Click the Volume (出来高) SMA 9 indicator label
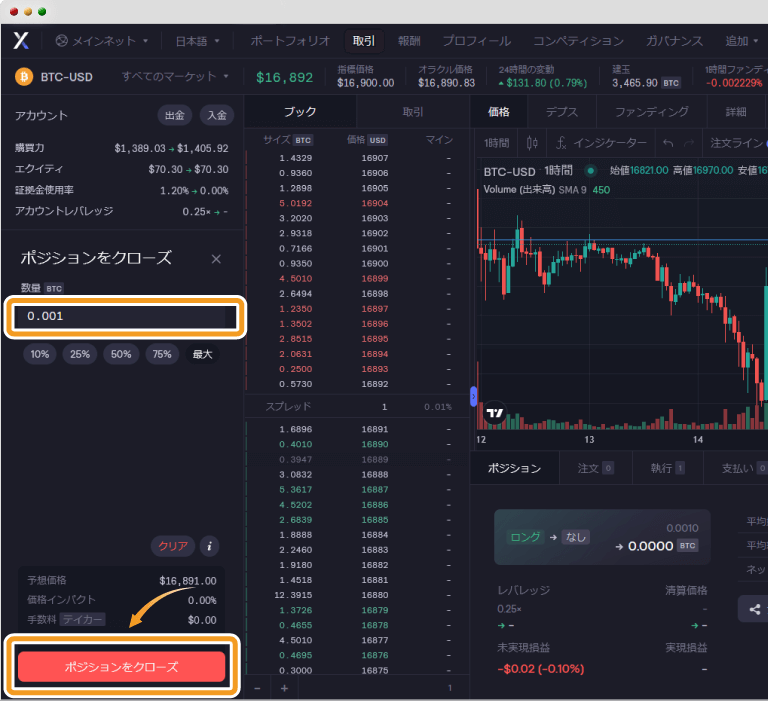 (534, 190)
